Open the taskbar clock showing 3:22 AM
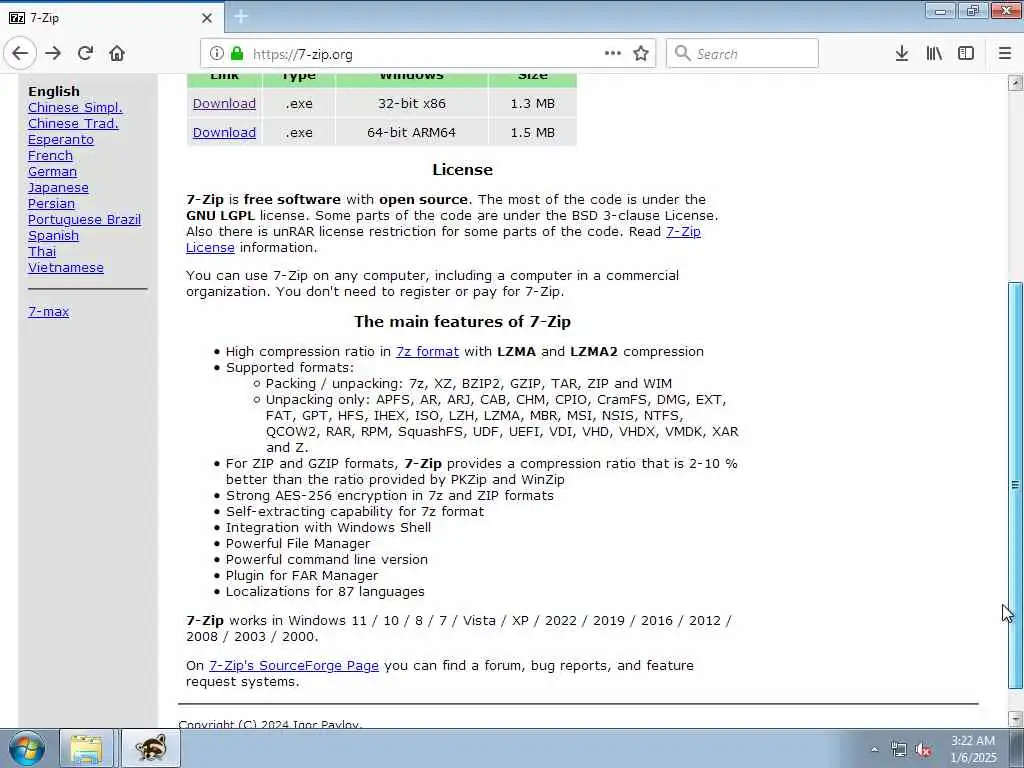1024x768 pixels. 973,749
